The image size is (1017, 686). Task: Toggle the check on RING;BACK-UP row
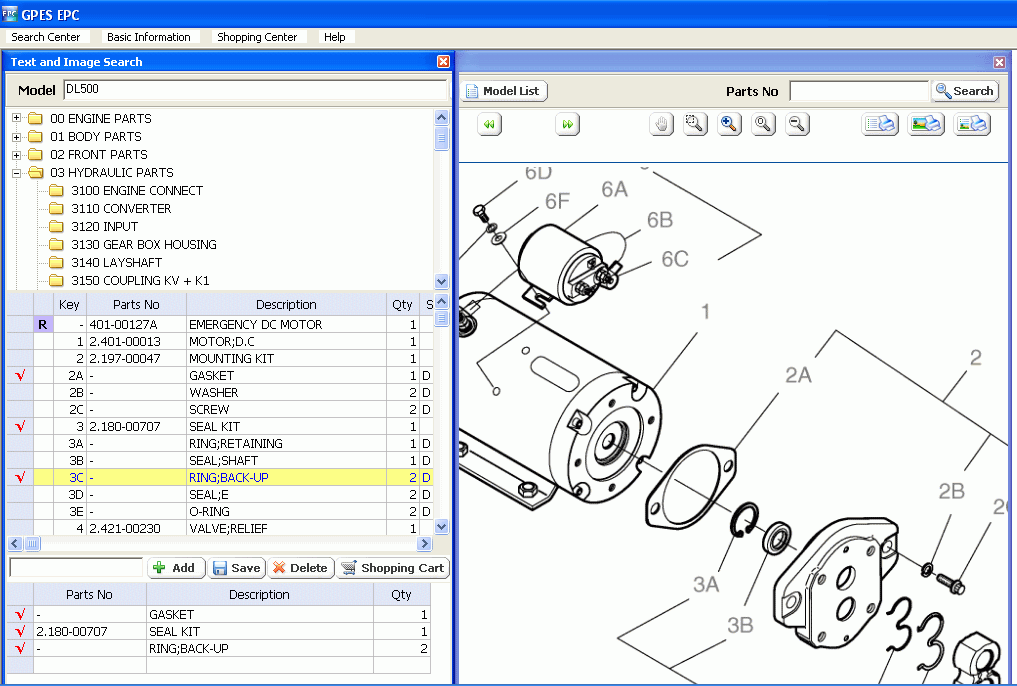18,477
